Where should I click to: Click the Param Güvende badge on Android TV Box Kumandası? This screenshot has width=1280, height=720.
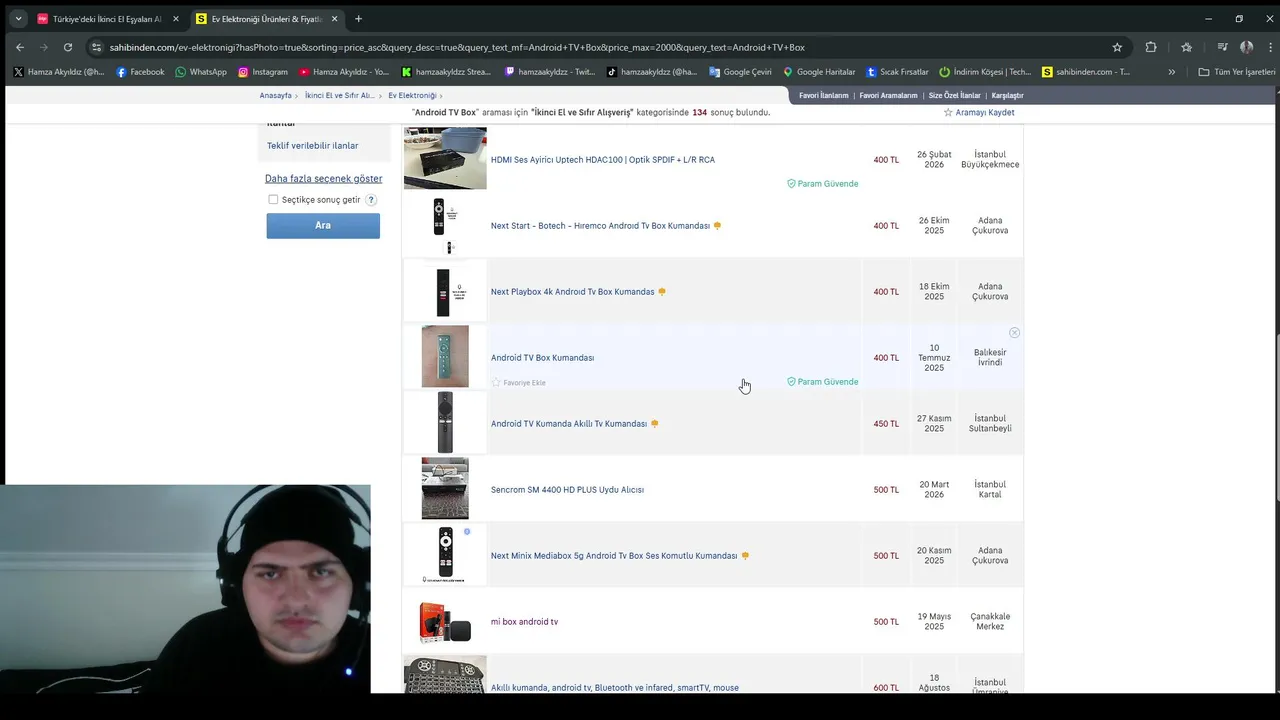(822, 382)
